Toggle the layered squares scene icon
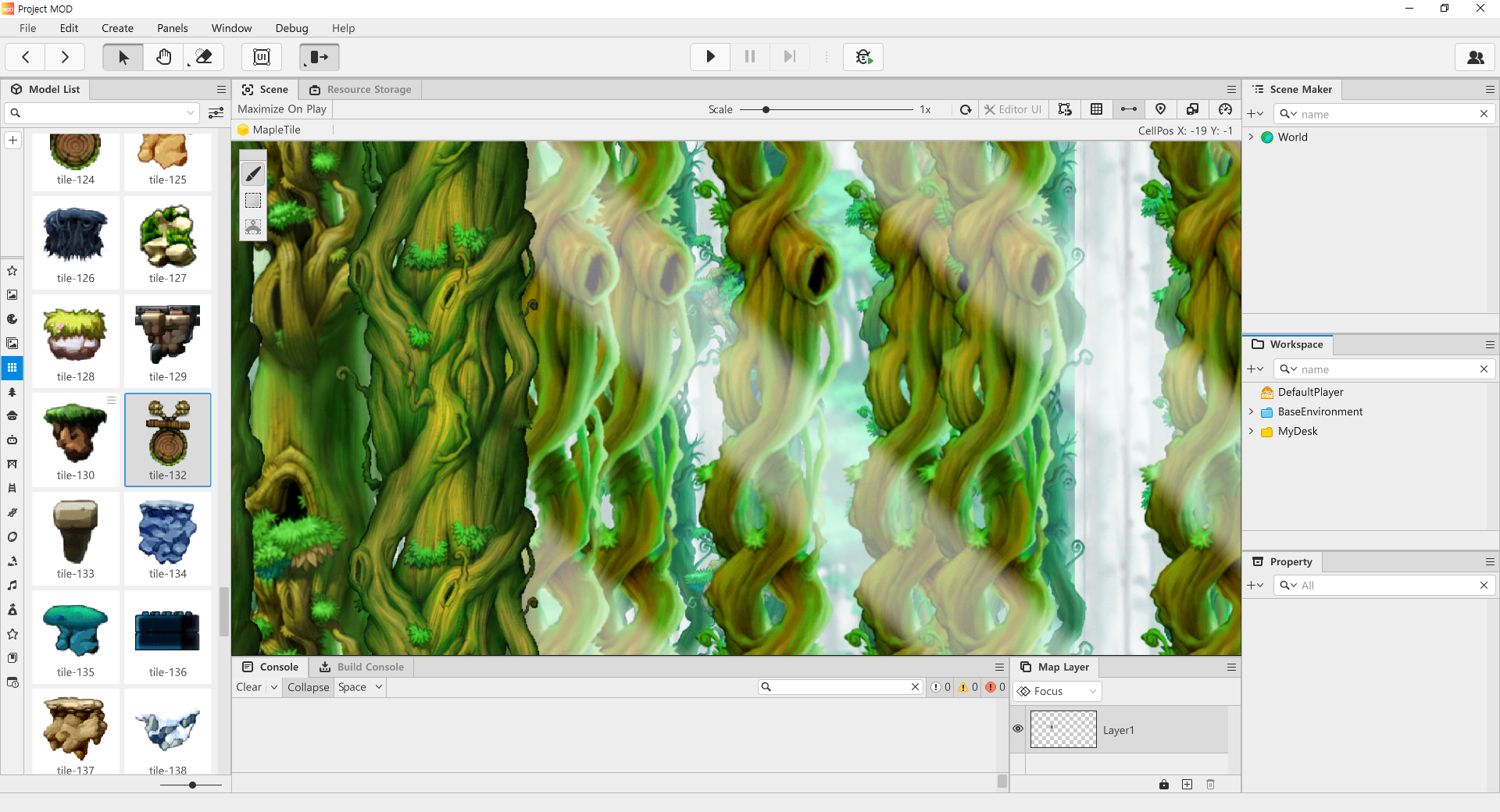Image resolution: width=1500 pixels, height=812 pixels. [1193, 109]
